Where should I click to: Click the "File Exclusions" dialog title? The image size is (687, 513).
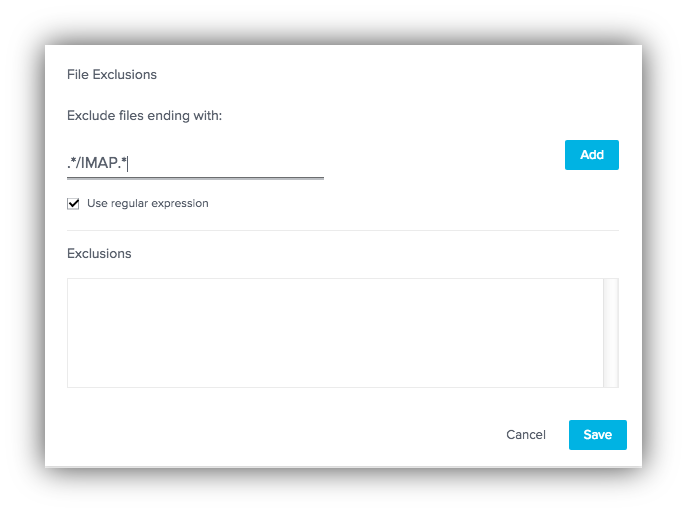(112, 74)
